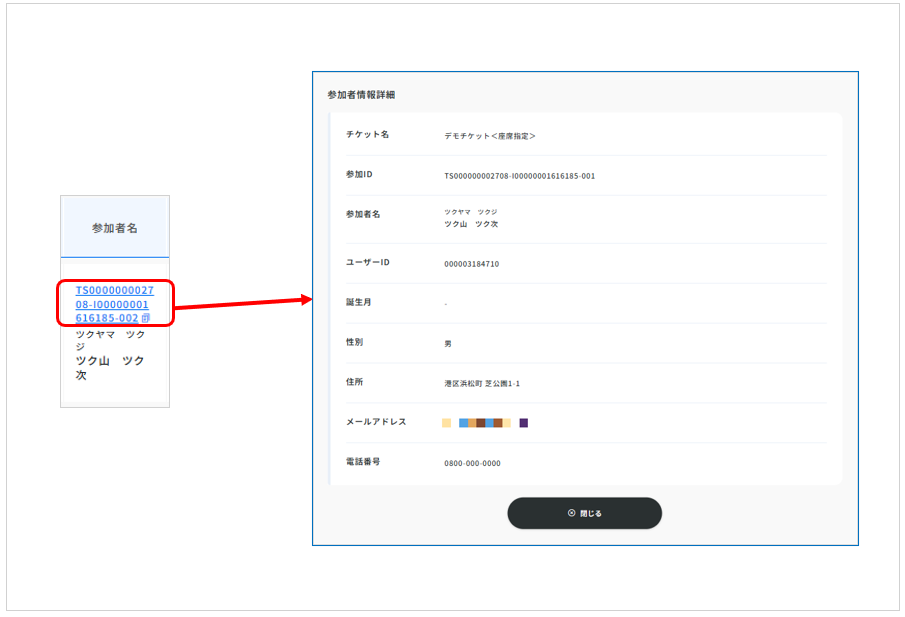Screen dimensions: 905x617
Task: Click bold name ツク山 ツク次 in the dialog
Action: coord(471,224)
